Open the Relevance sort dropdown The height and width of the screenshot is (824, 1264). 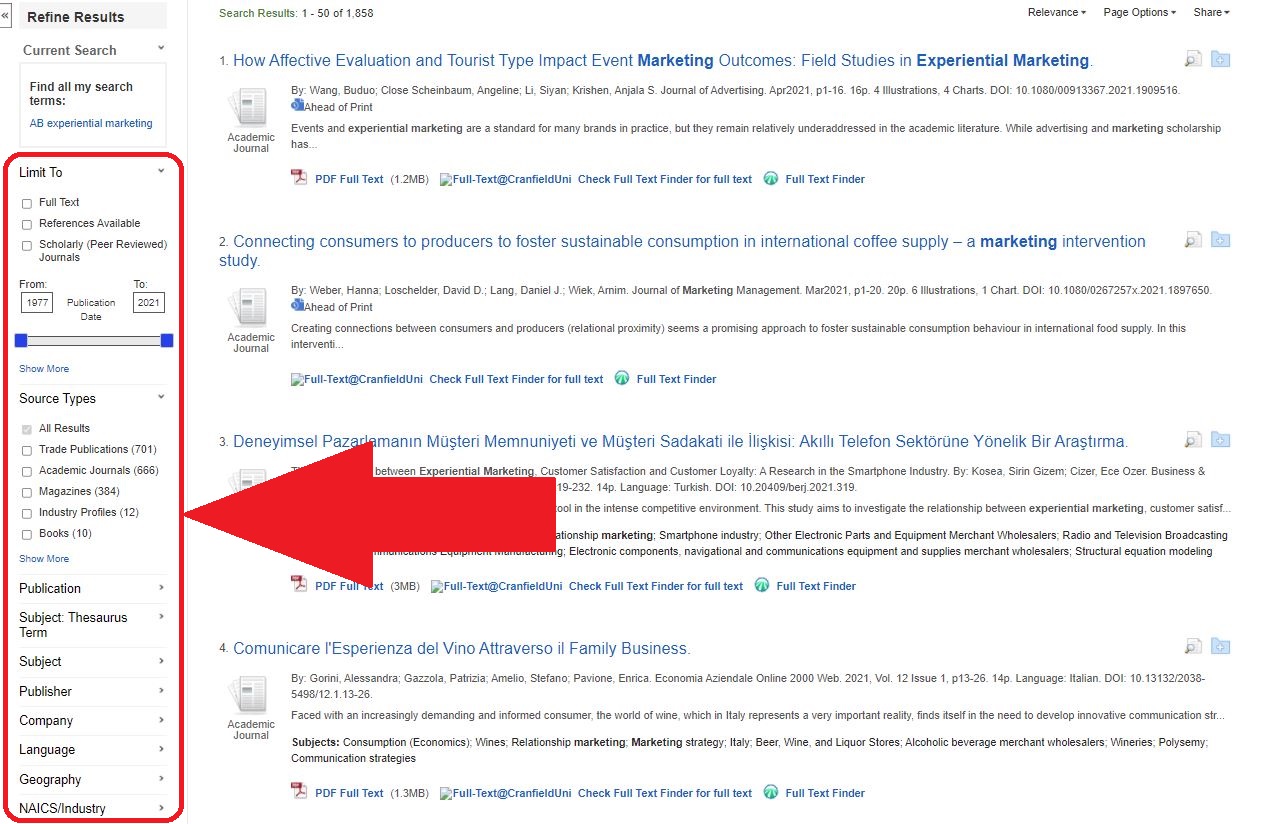pyautogui.click(x=1056, y=12)
